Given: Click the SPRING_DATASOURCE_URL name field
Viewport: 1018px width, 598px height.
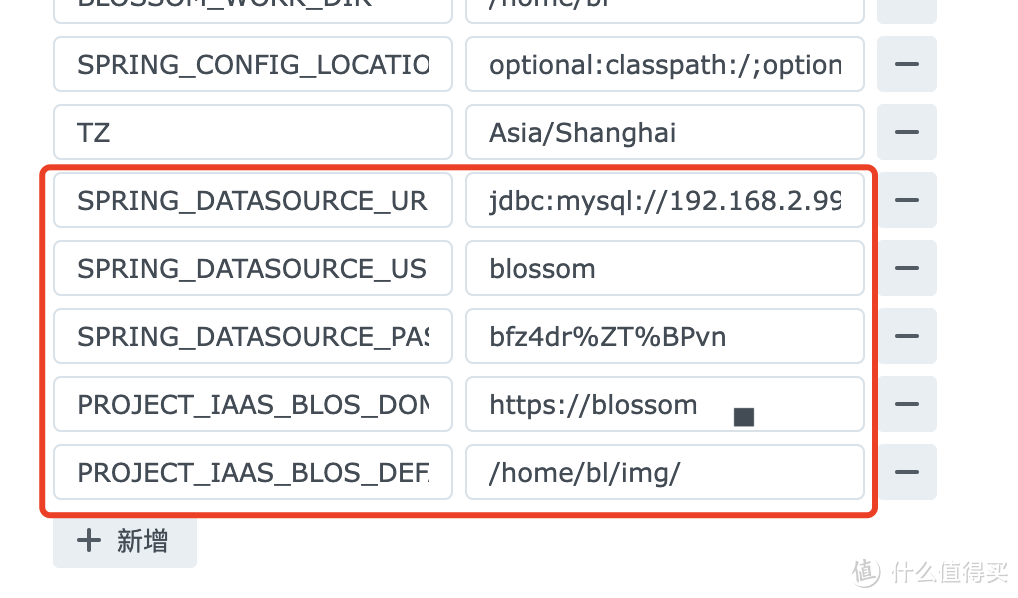Looking at the screenshot, I should point(252,201).
